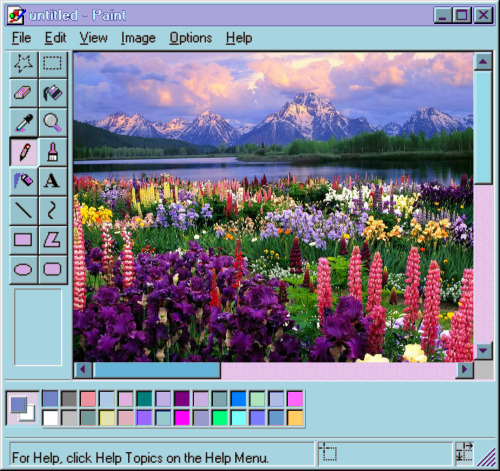Select the Polygon shape tool
This screenshot has height=471, width=500.
(x=53, y=240)
